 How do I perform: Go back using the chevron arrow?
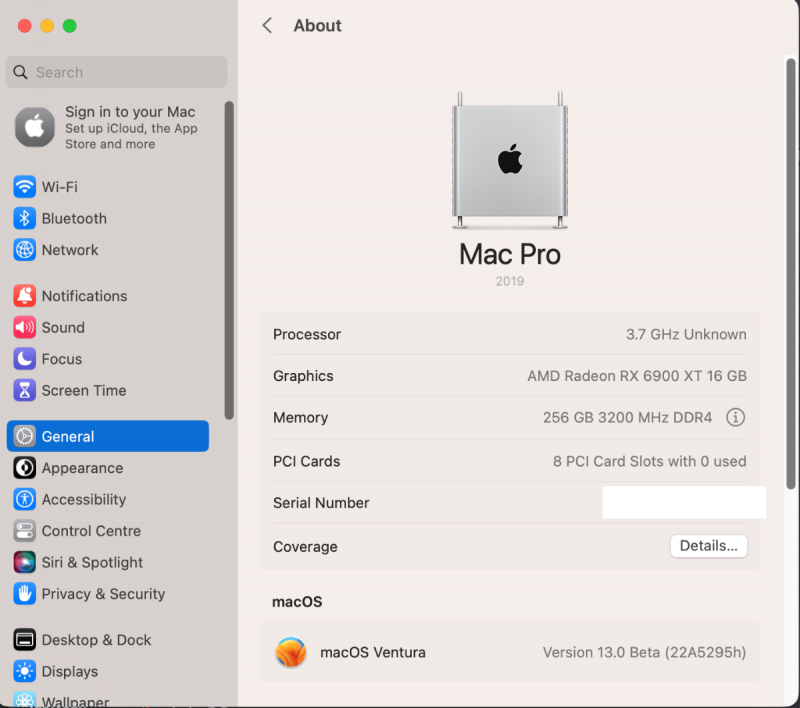point(267,26)
